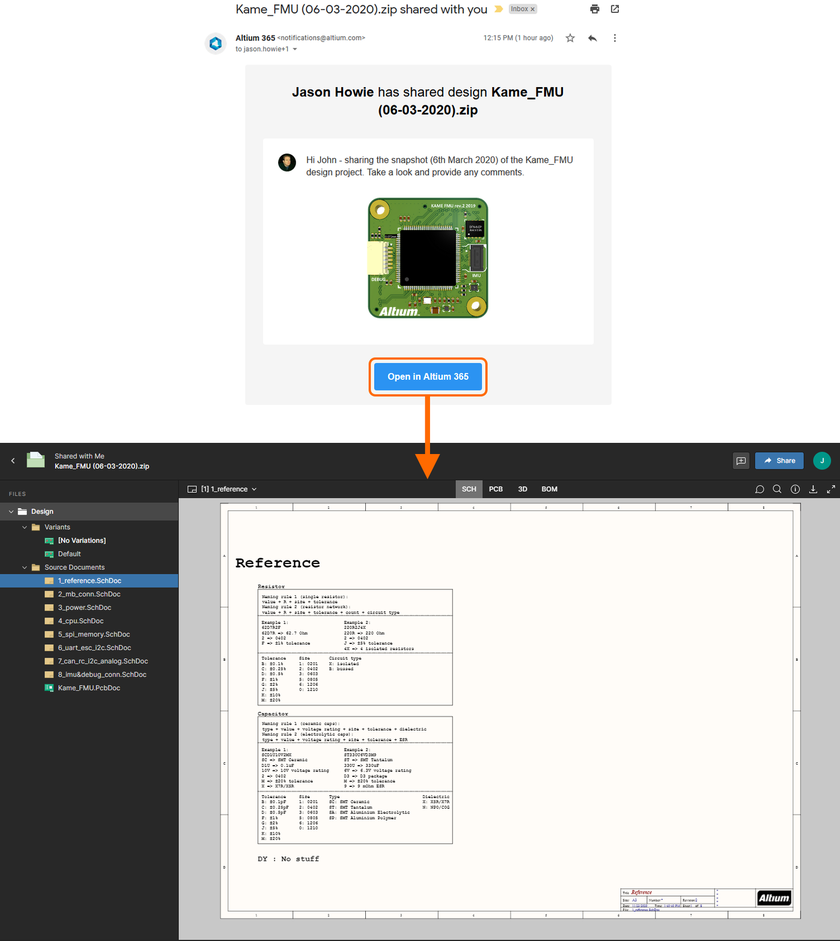The image size is (840, 941).
Task: Open the email in a new window
Action: [614, 8]
